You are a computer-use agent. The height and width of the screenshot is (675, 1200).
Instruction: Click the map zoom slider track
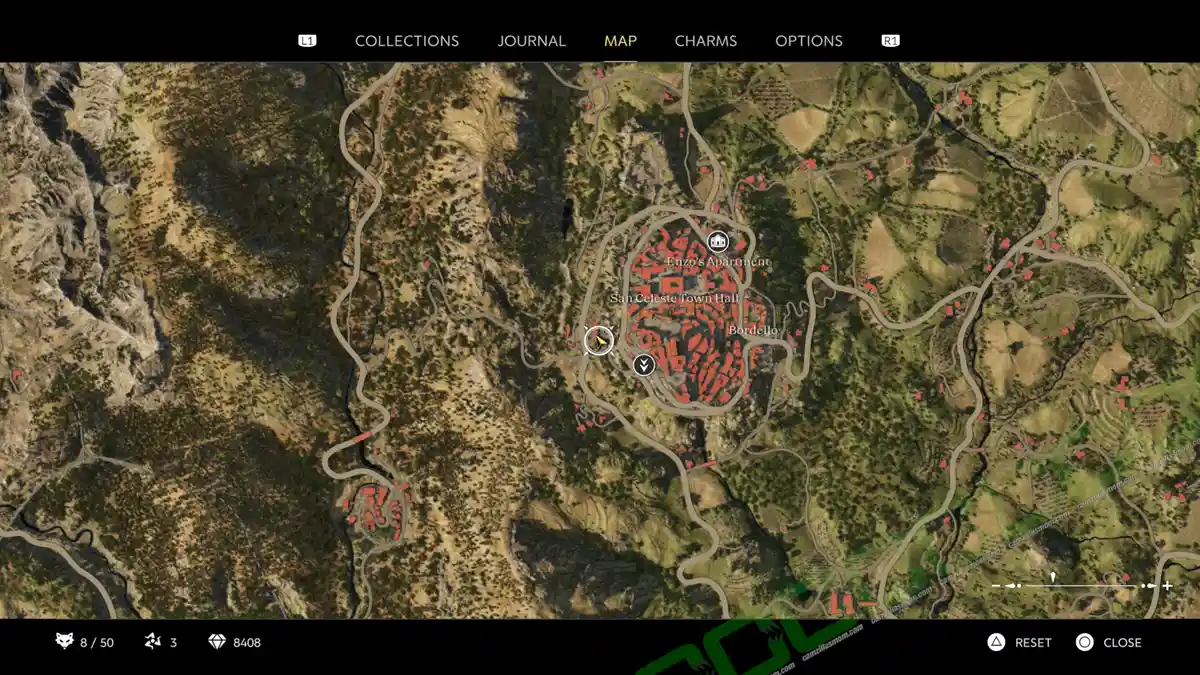point(1081,586)
